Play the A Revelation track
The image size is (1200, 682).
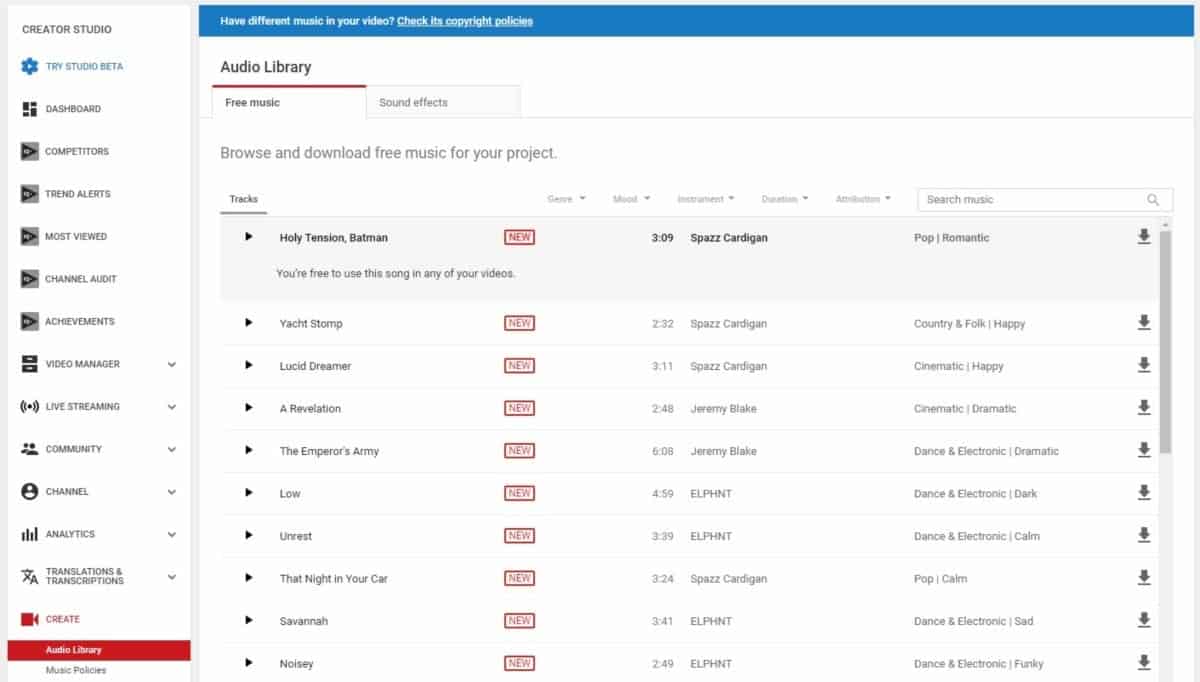[249, 408]
